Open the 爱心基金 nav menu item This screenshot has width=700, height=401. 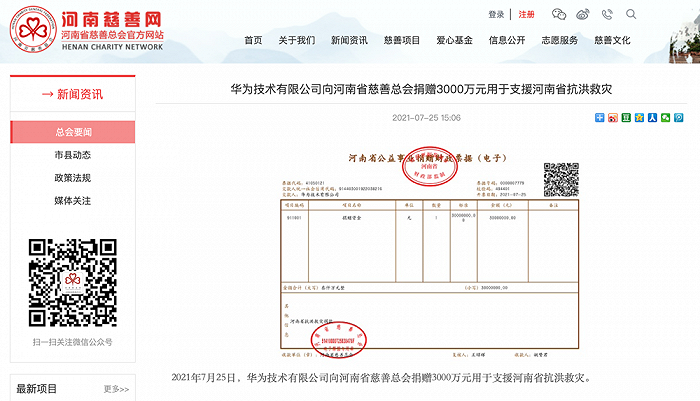coord(454,40)
